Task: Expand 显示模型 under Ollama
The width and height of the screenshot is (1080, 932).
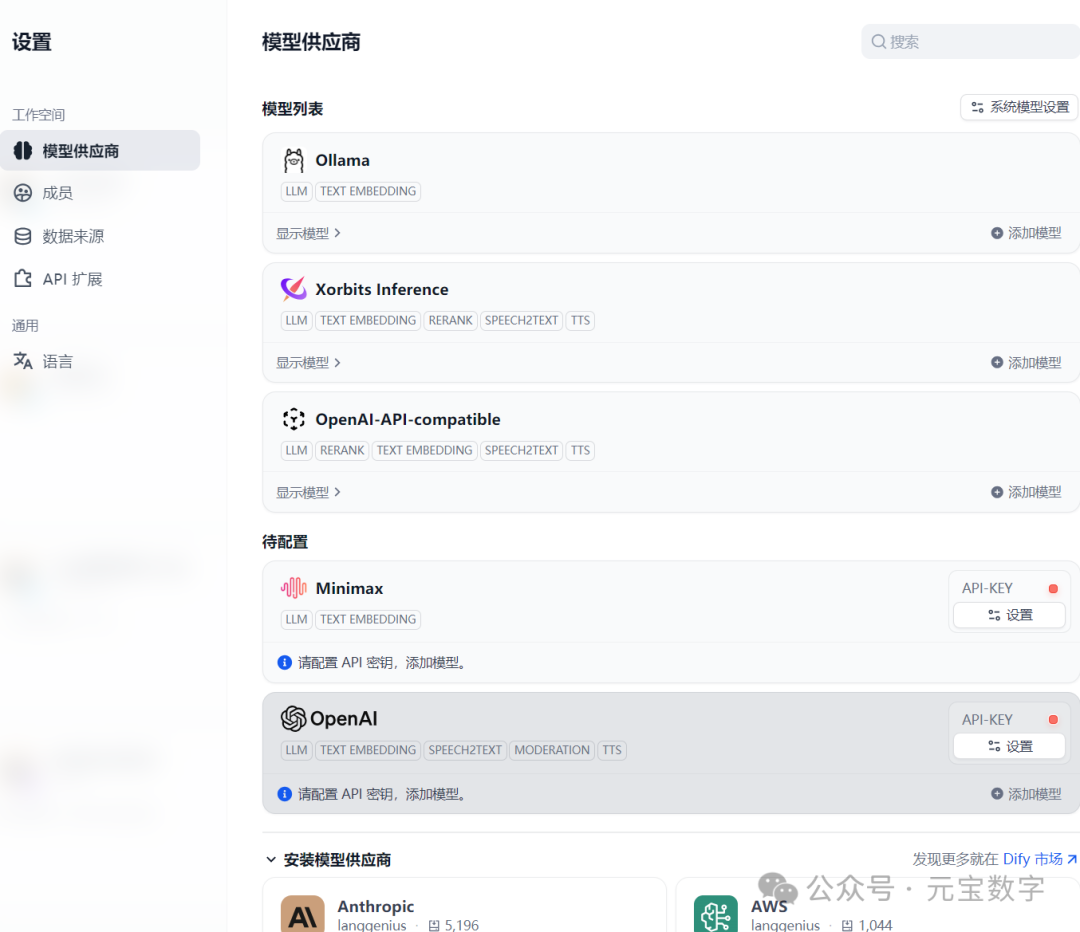Action: pos(309,234)
